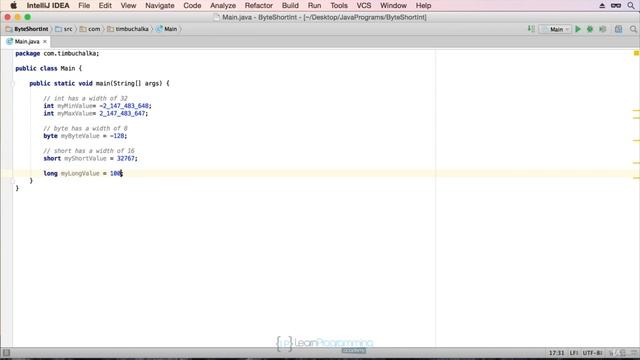Open the Refactor menu
This screenshot has width=640, height=360.
[259, 6]
